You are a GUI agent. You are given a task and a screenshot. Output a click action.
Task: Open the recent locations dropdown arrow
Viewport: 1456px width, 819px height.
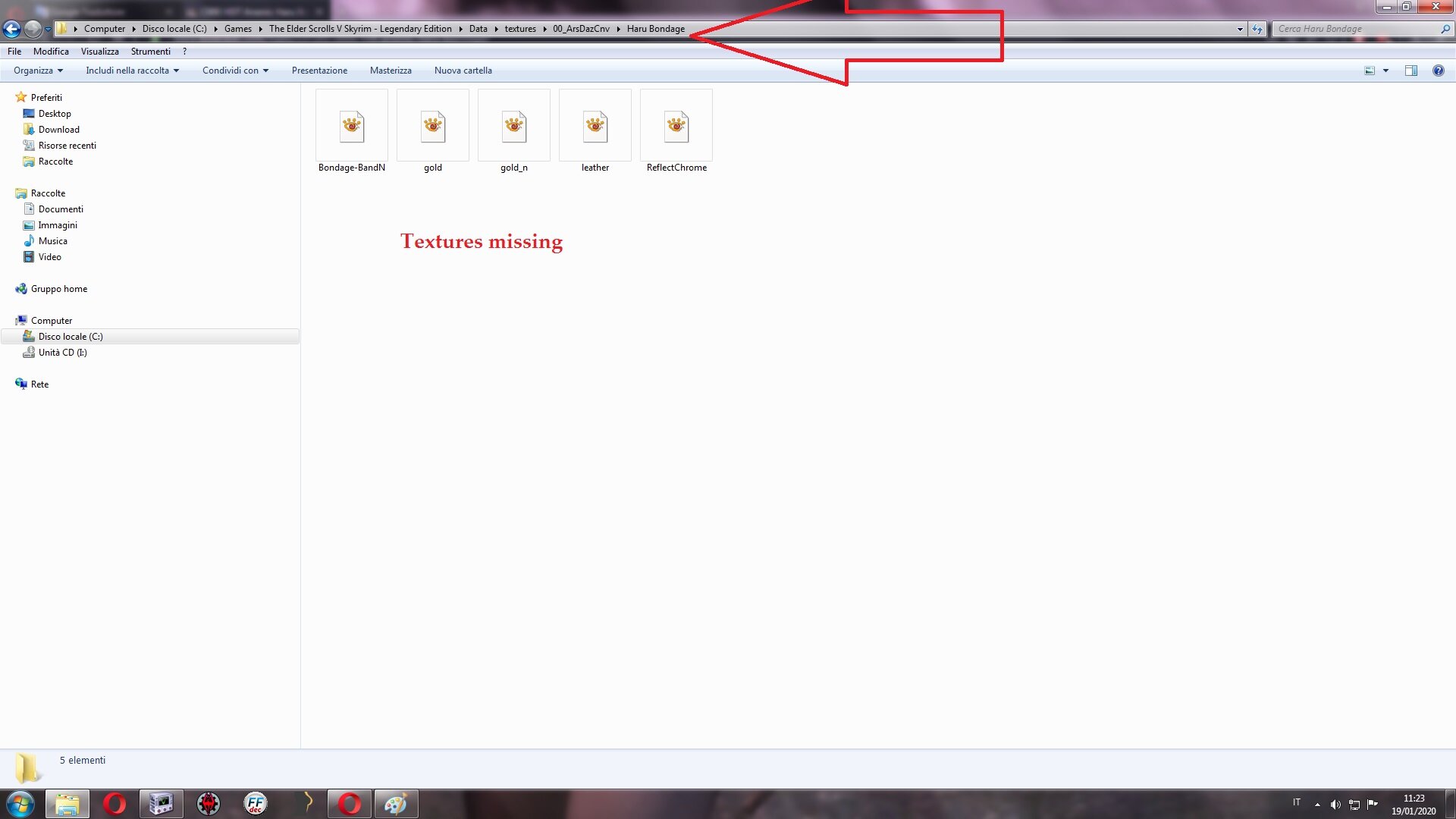48,30
